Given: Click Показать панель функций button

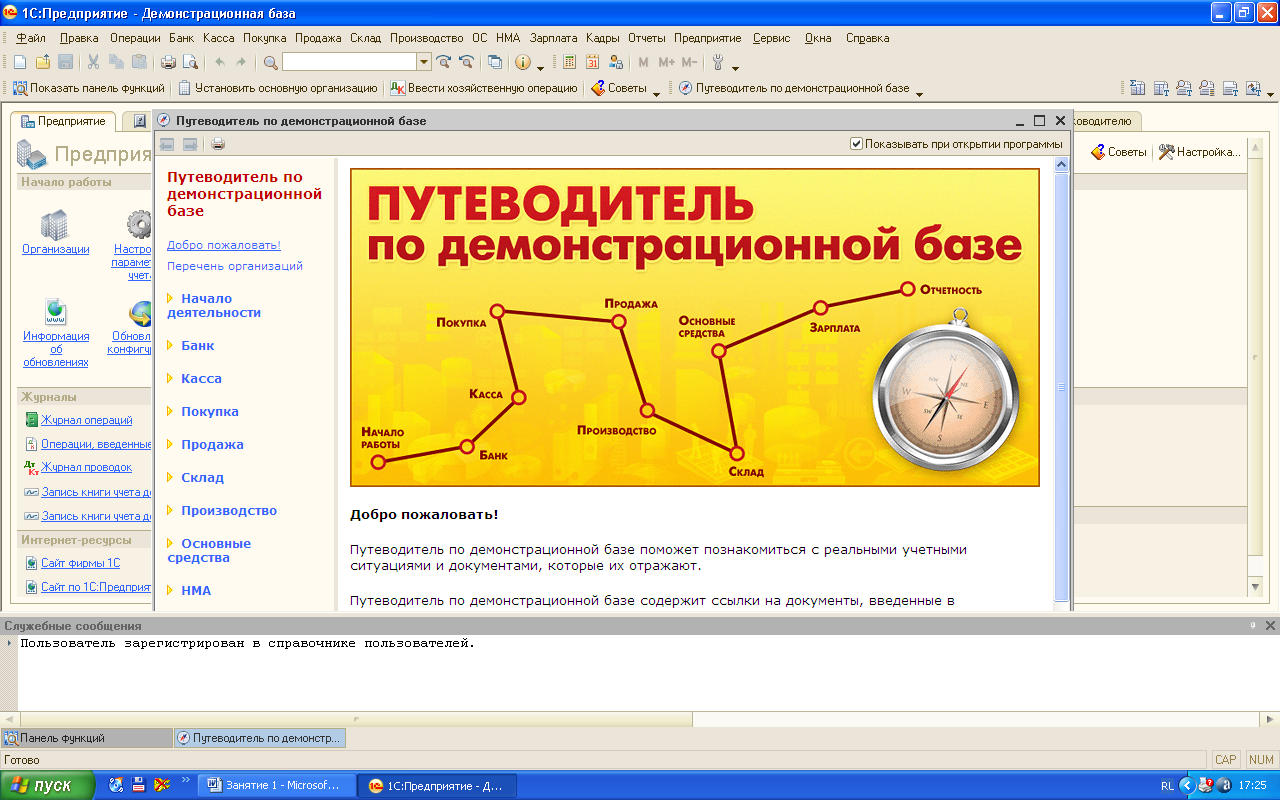Looking at the screenshot, I should pos(89,88).
